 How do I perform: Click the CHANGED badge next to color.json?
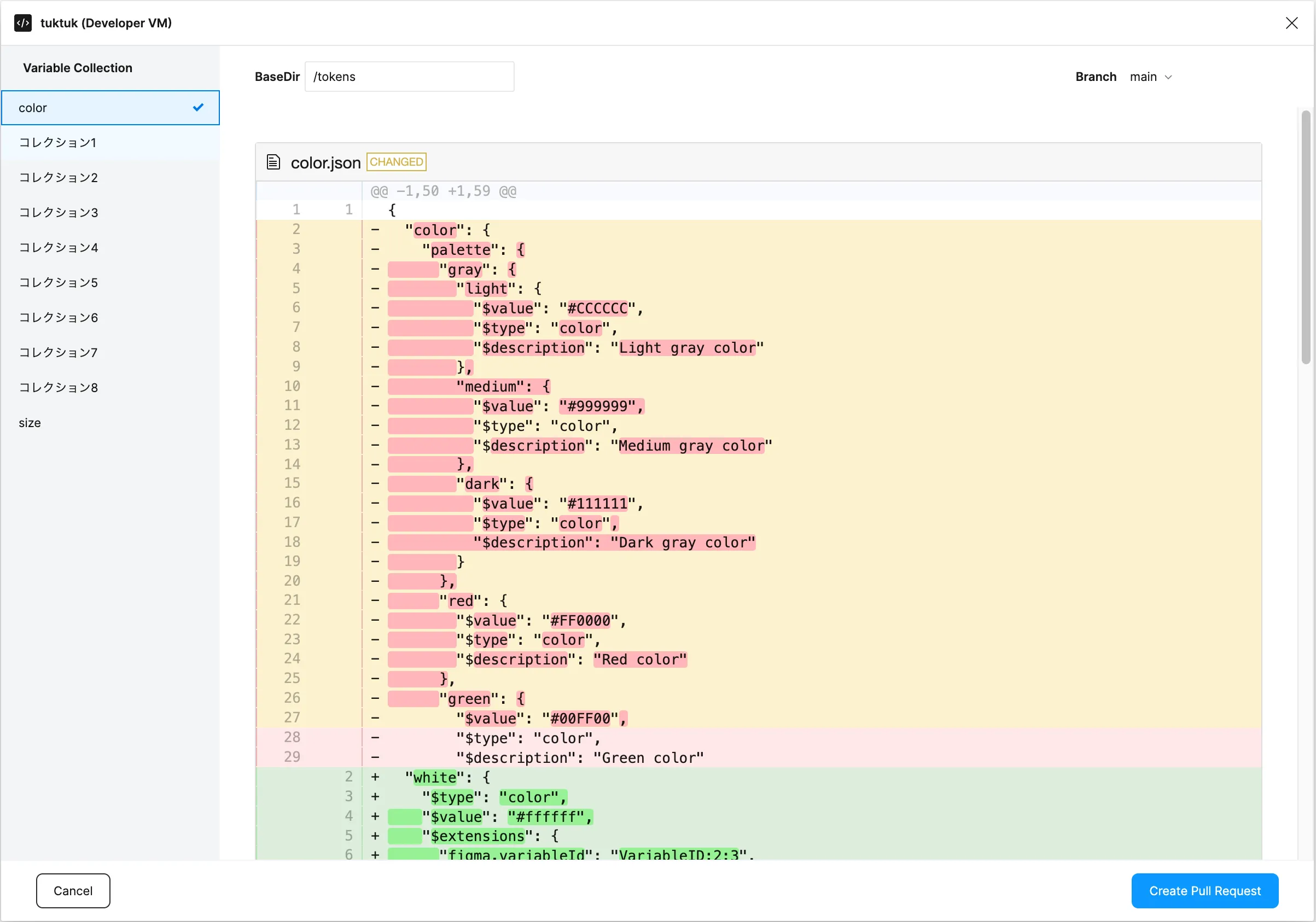pos(396,162)
